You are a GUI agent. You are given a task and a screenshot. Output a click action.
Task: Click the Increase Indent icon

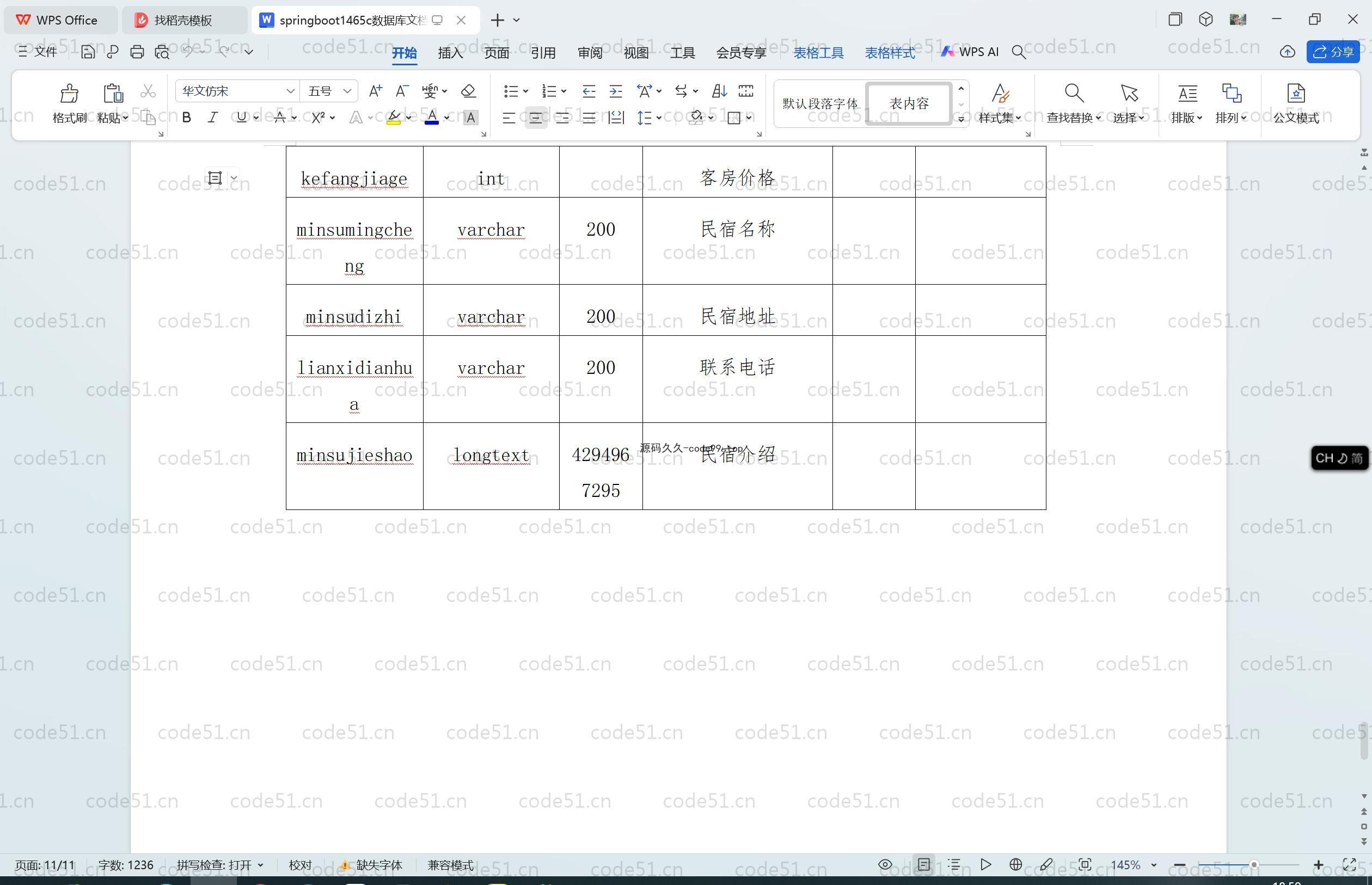[x=616, y=91]
